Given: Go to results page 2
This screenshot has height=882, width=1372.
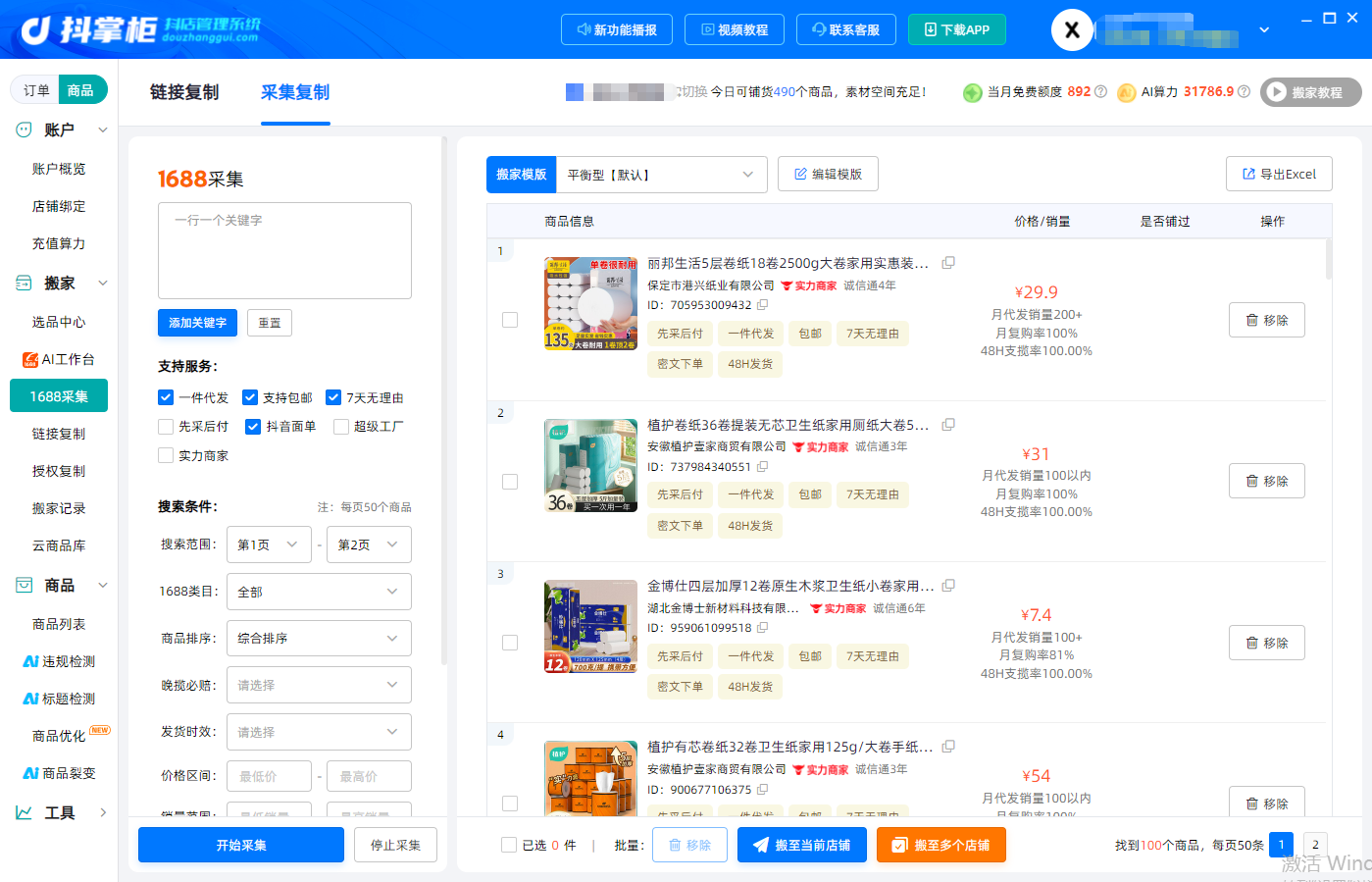Looking at the screenshot, I should point(1315,845).
